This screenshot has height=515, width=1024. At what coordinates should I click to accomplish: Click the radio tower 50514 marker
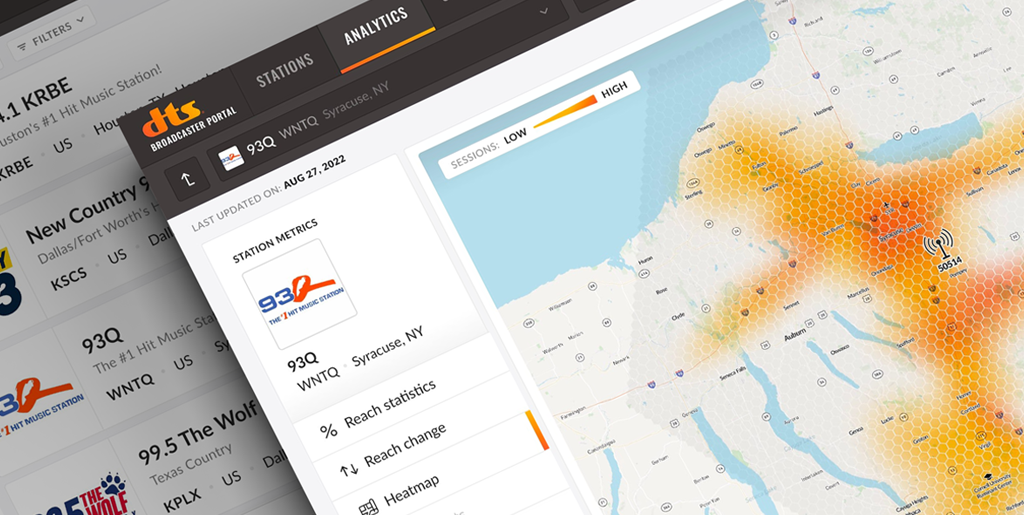coord(937,247)
